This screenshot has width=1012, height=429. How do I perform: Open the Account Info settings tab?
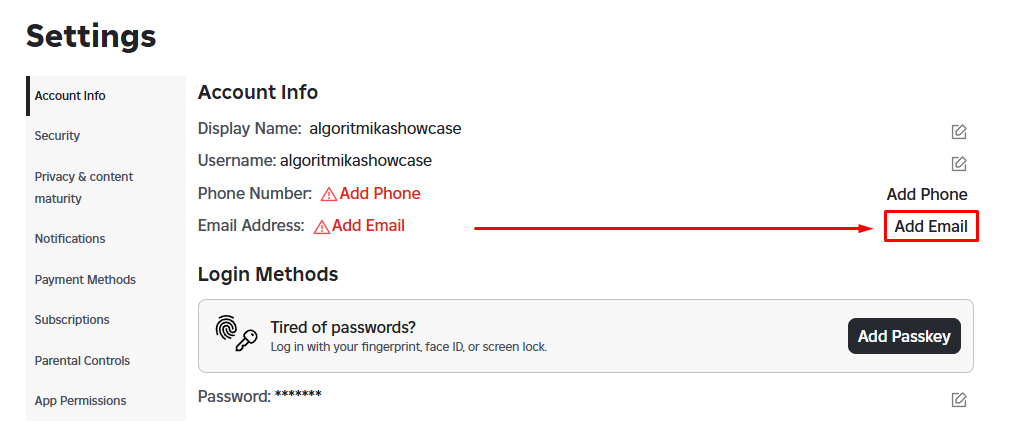click(70, 96)
